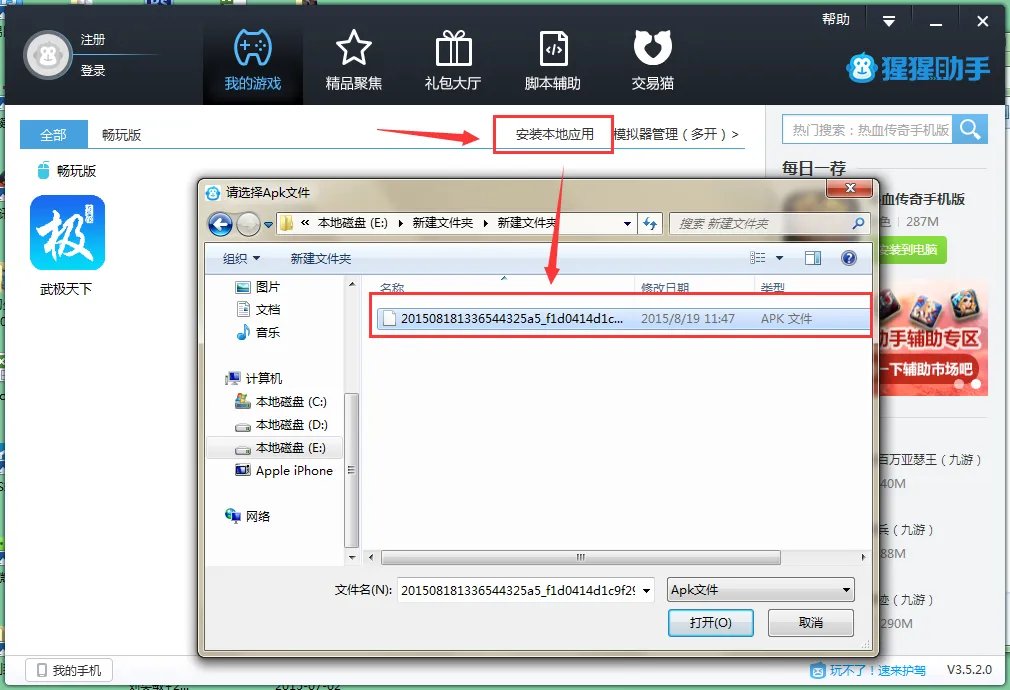Click the 安装本地应用 link

[x=554, y=134]
